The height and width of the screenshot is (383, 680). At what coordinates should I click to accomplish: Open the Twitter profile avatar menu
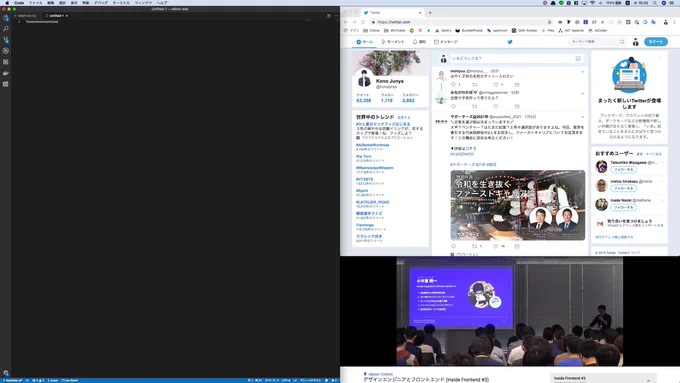click(x=635, y=42)
